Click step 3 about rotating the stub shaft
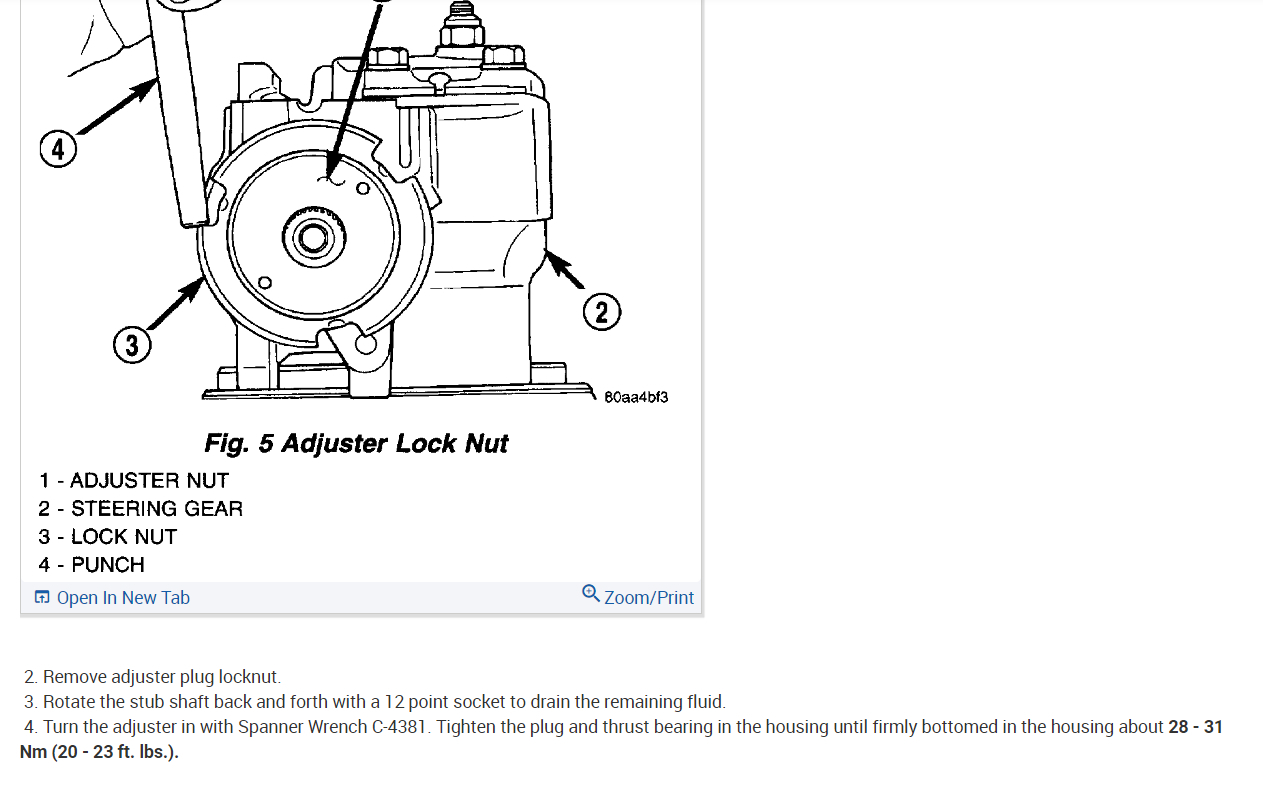1263x796 pixels. coord(375,702)
